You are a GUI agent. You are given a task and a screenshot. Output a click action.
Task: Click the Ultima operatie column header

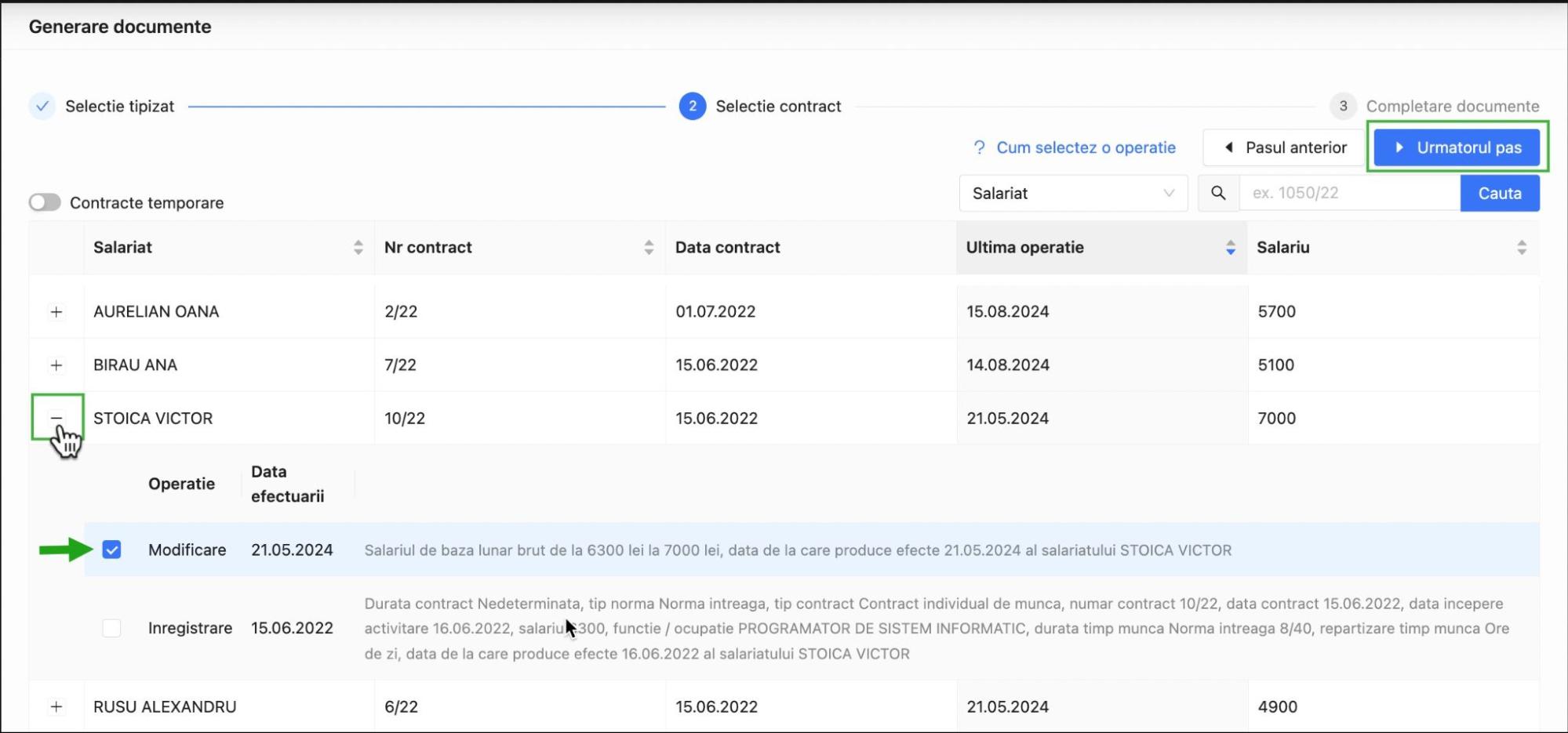[1102, 248]
